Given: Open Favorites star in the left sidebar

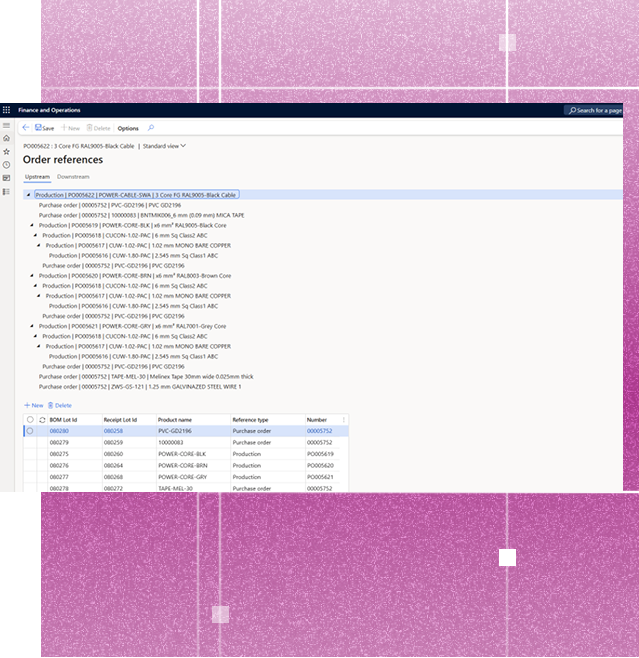Looking at the screenshot, I should (x=6, y=151).
